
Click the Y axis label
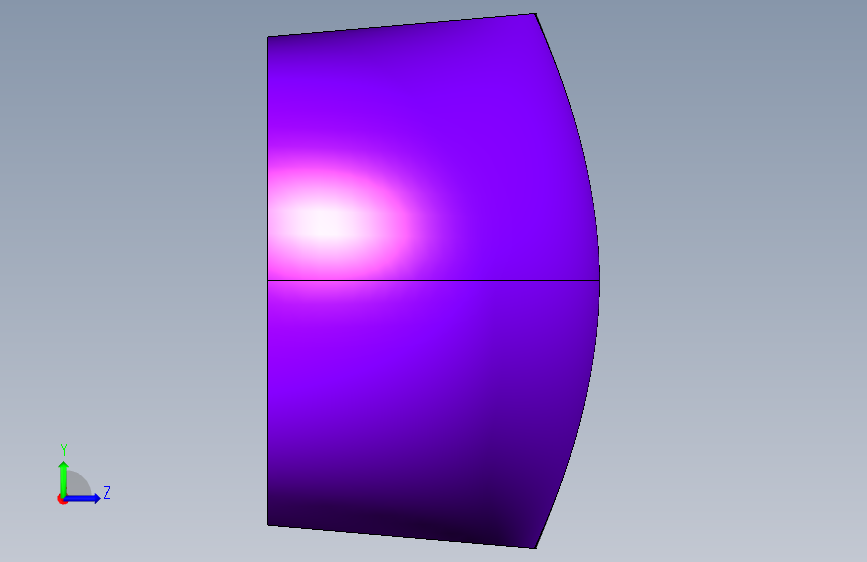64,450
